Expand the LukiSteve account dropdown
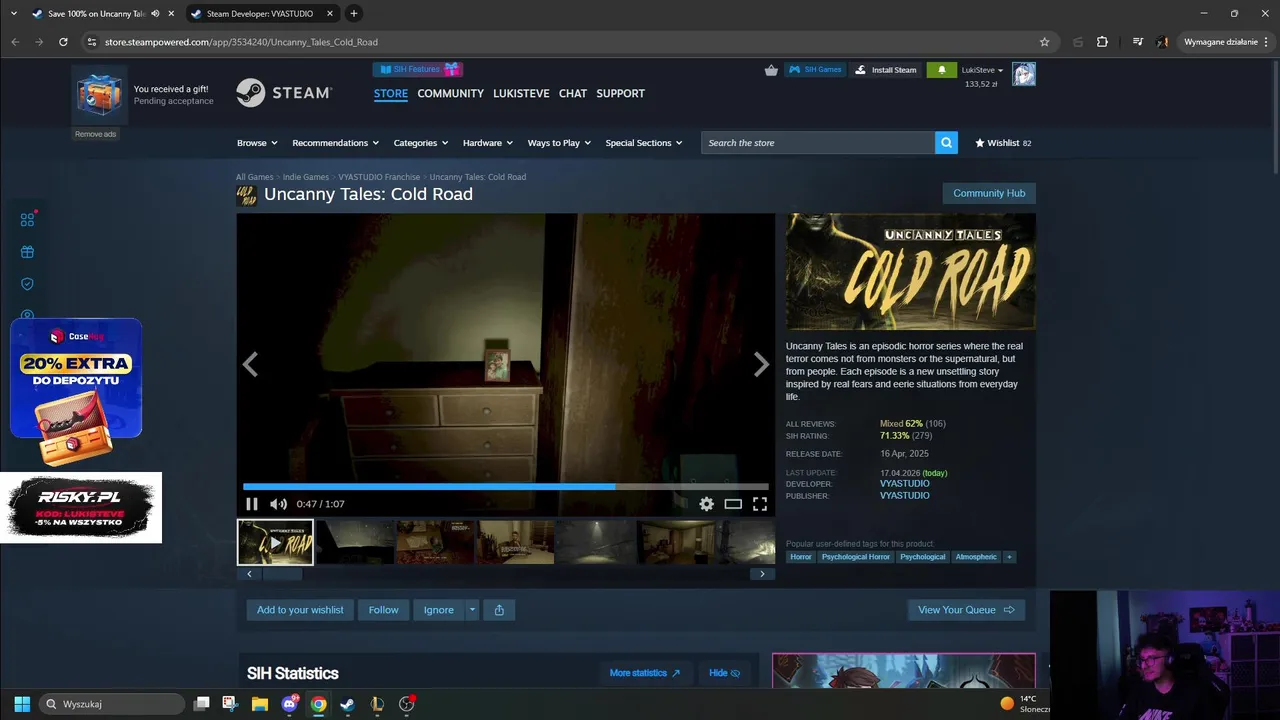The width and height of the screenshot is (1280, 720). point(982,70)
